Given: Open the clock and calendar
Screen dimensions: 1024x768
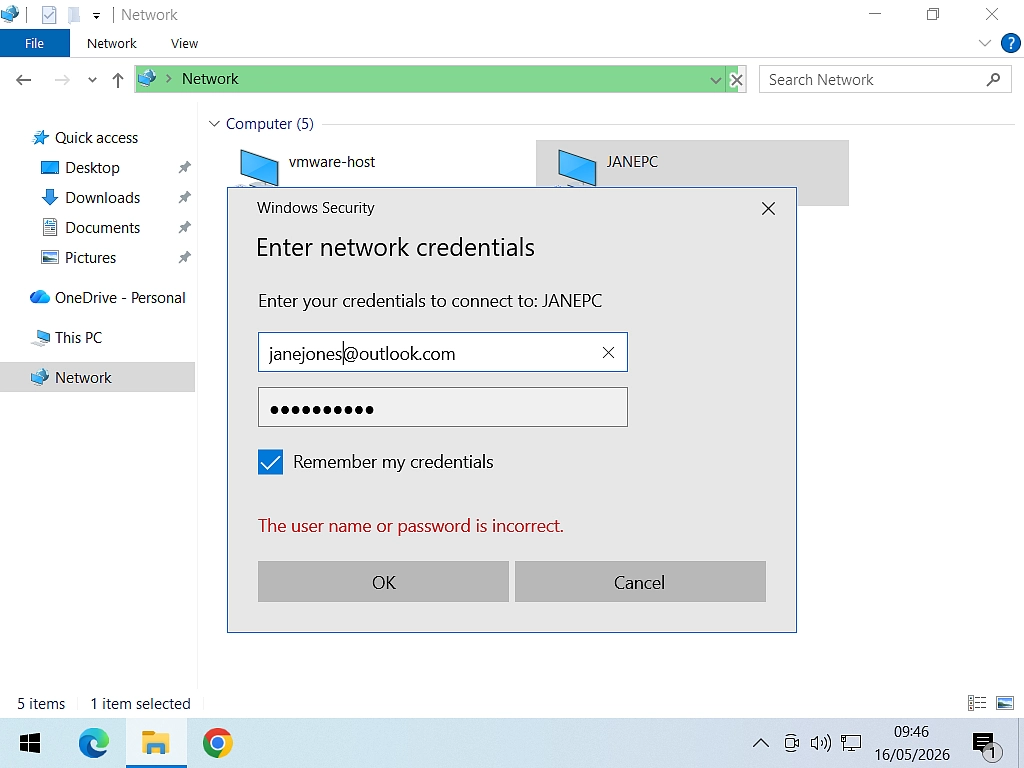Looking at the screenshot, I should (x=912, y=743).
